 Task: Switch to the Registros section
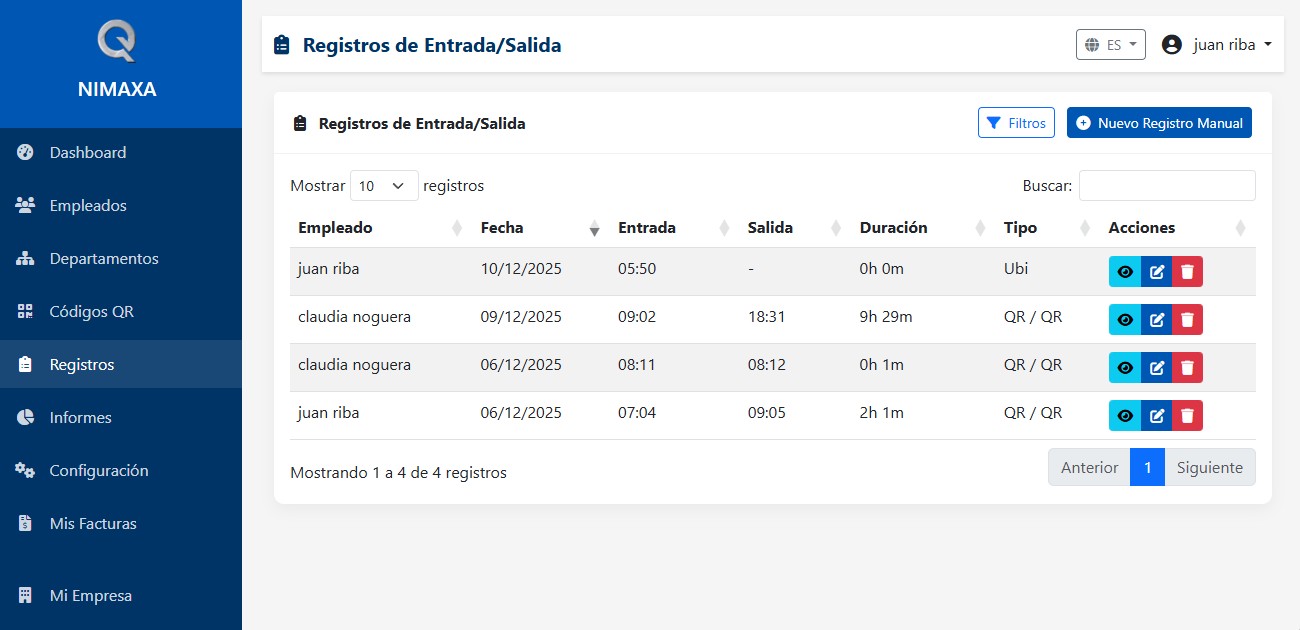pyautogui.click(x=79, y=364)
